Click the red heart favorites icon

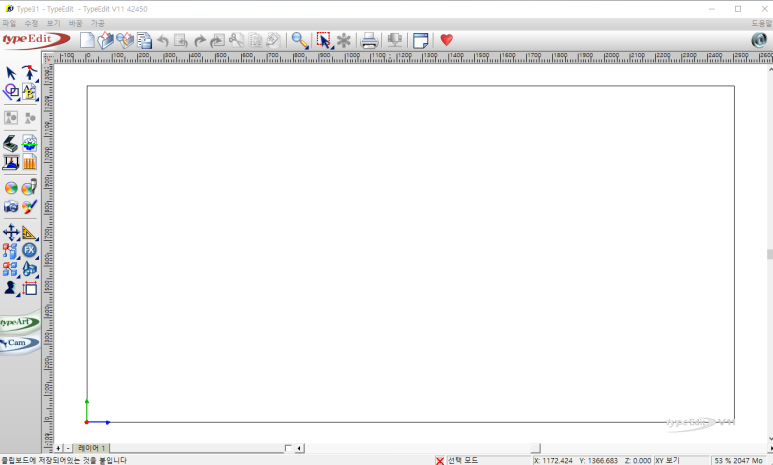[x=447, y=40]
